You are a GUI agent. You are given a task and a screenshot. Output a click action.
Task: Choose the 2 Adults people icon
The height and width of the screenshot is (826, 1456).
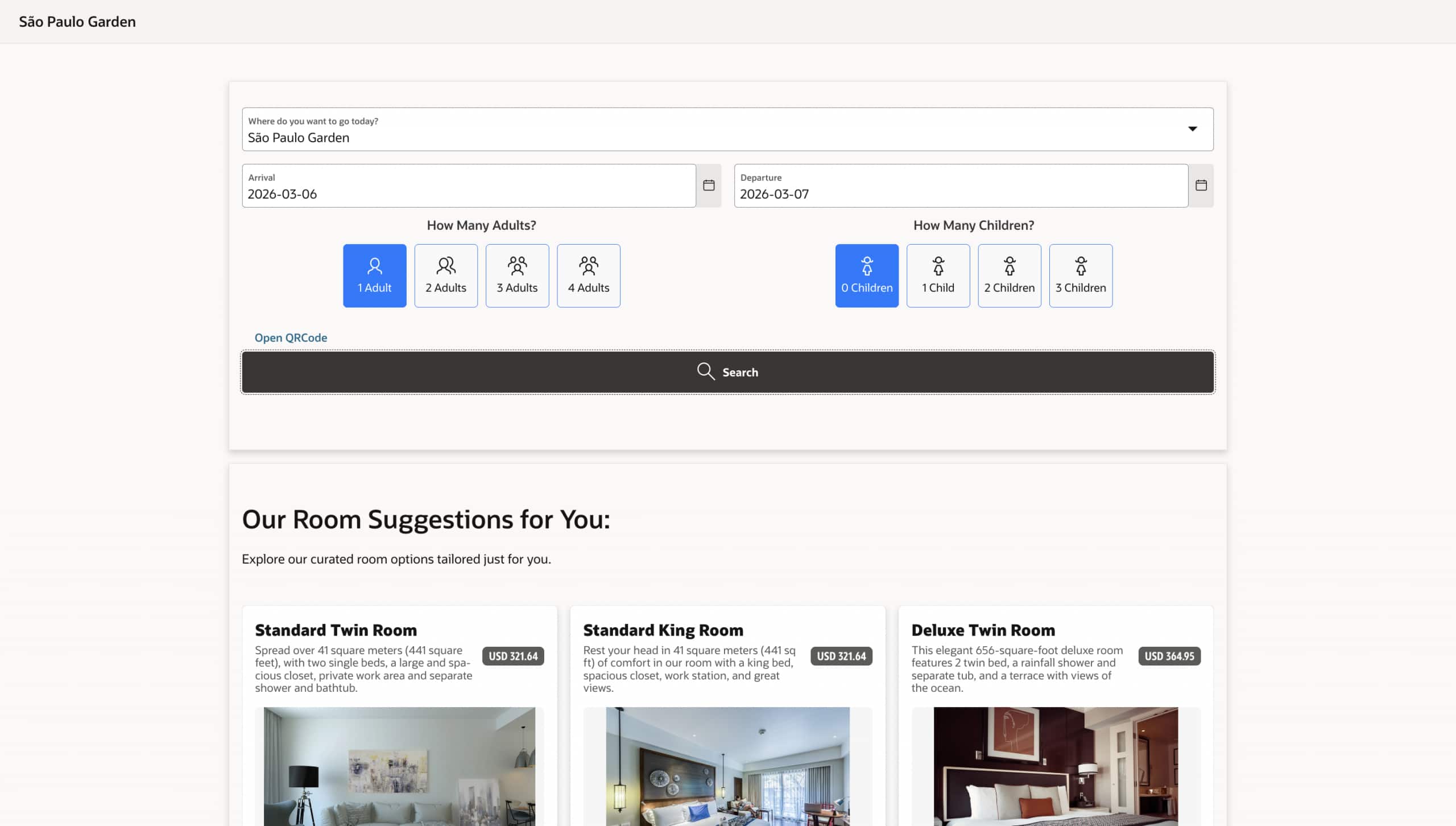point(446,266)
